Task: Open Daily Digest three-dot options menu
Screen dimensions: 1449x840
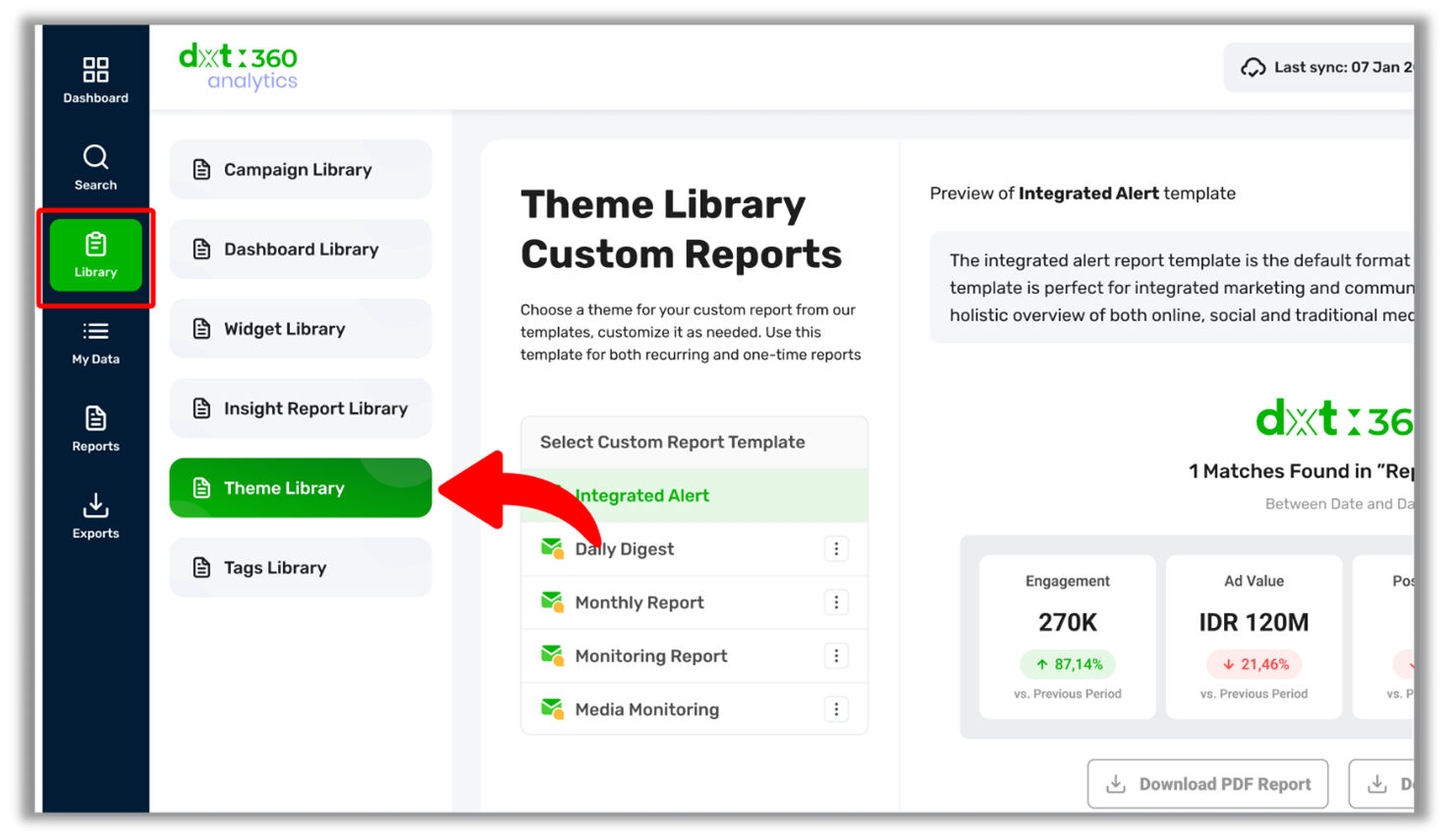Action: click(836, 549)
